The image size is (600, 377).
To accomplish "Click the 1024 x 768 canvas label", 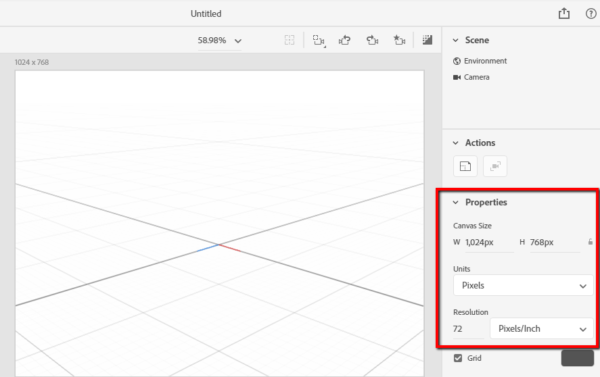I will 32,62.
